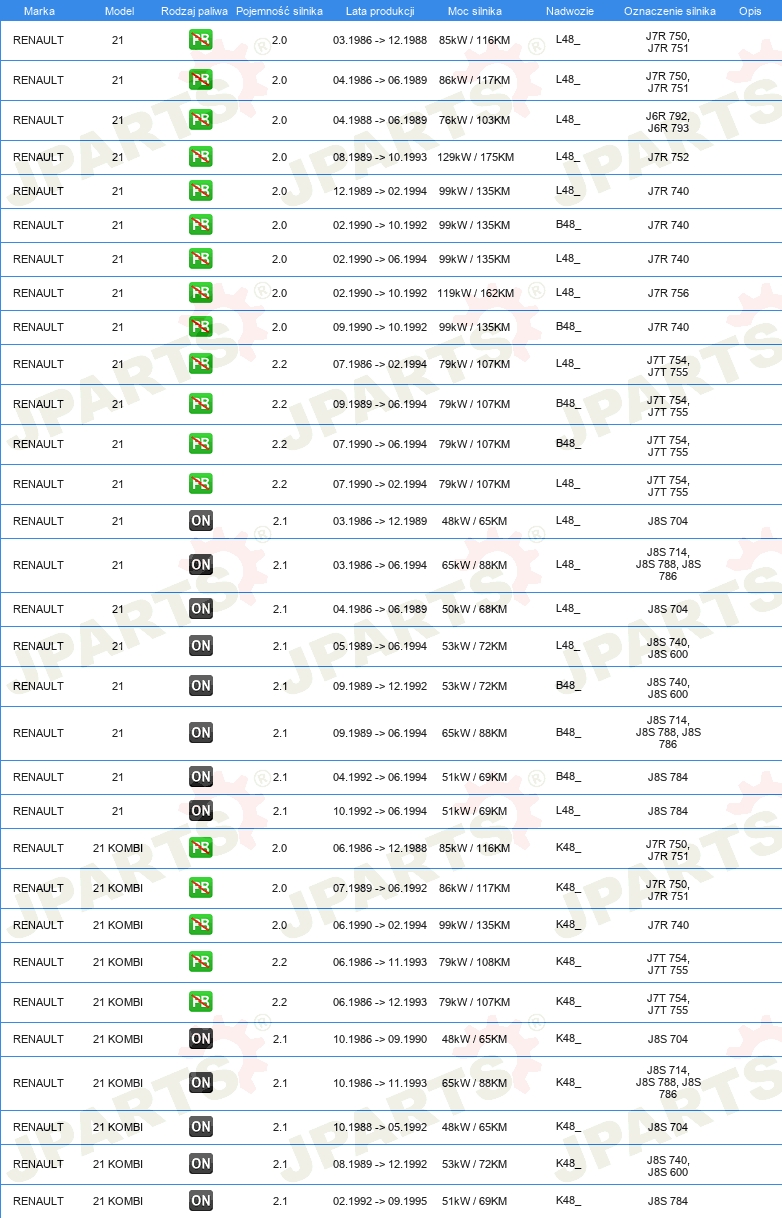Click the 10.1986 -> 11.1993 production years
Image resolution: width=782 pixels, height=1218 pixels.
[380, 1083]
